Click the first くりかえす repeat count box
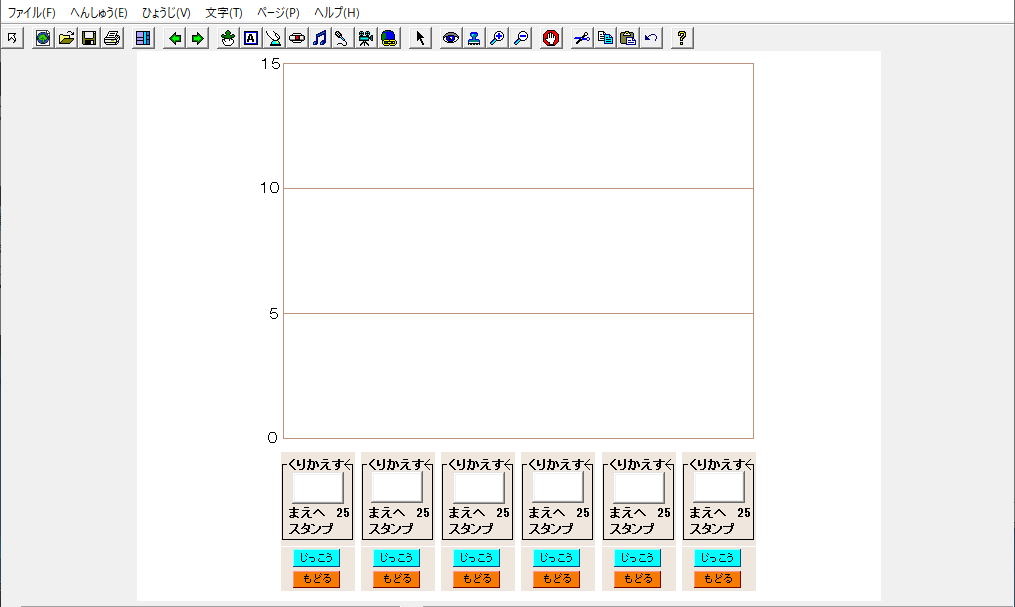The image size is (1015, 607). [317, 487]
